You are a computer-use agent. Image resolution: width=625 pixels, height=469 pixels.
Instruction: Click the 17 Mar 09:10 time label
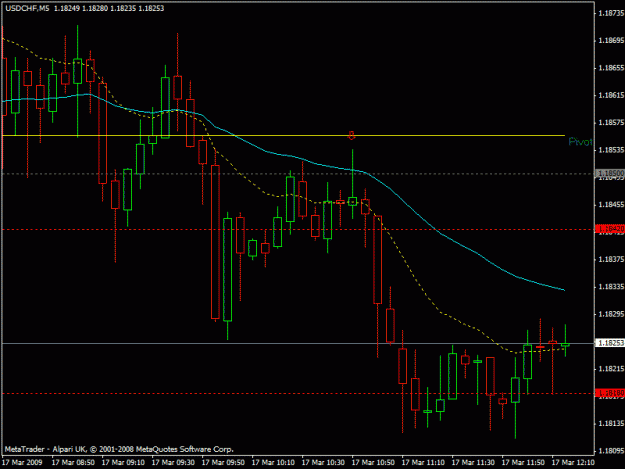click(x=123, y=463)
